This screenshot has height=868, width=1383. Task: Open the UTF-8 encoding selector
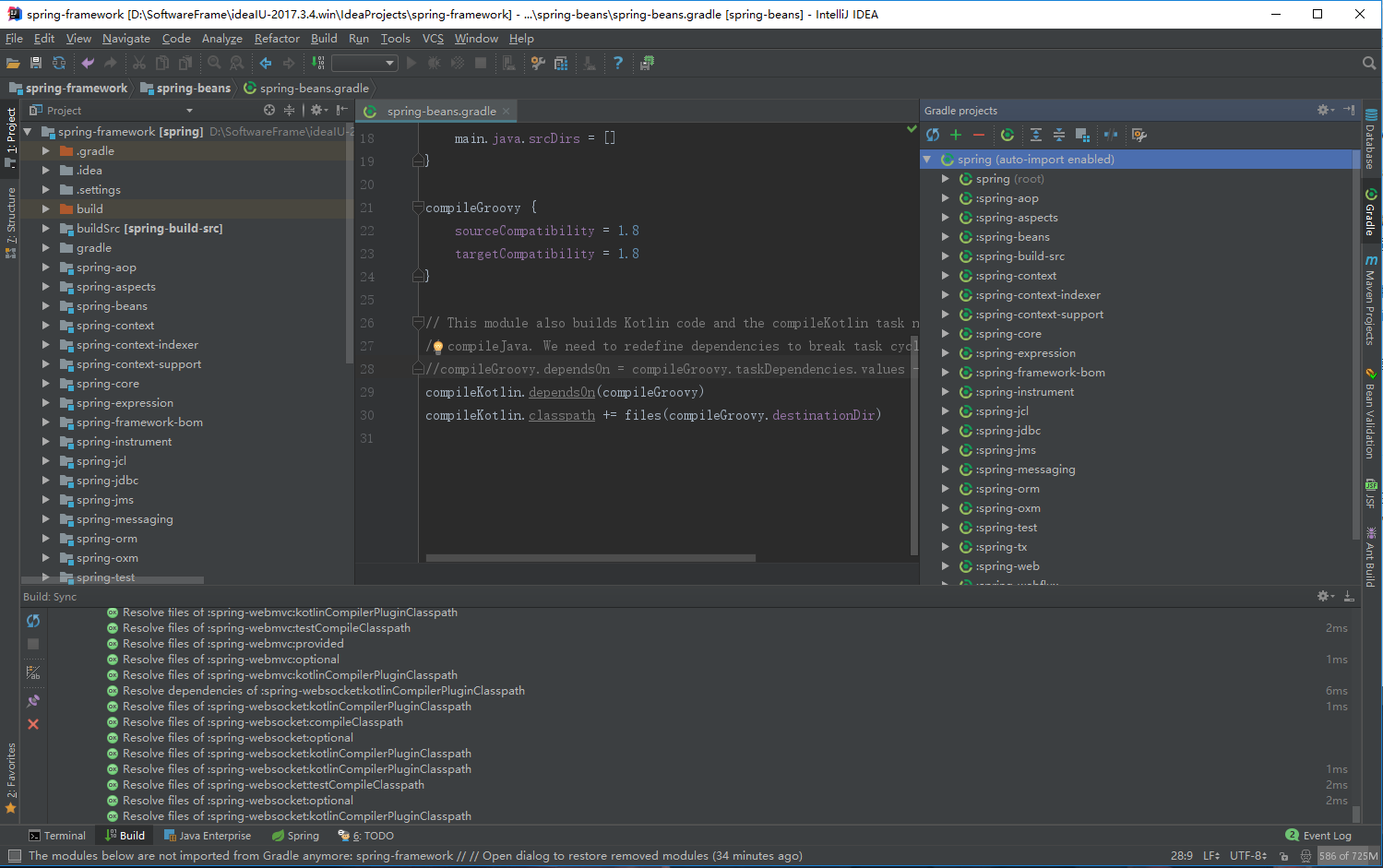click(x=1247, y=856)
